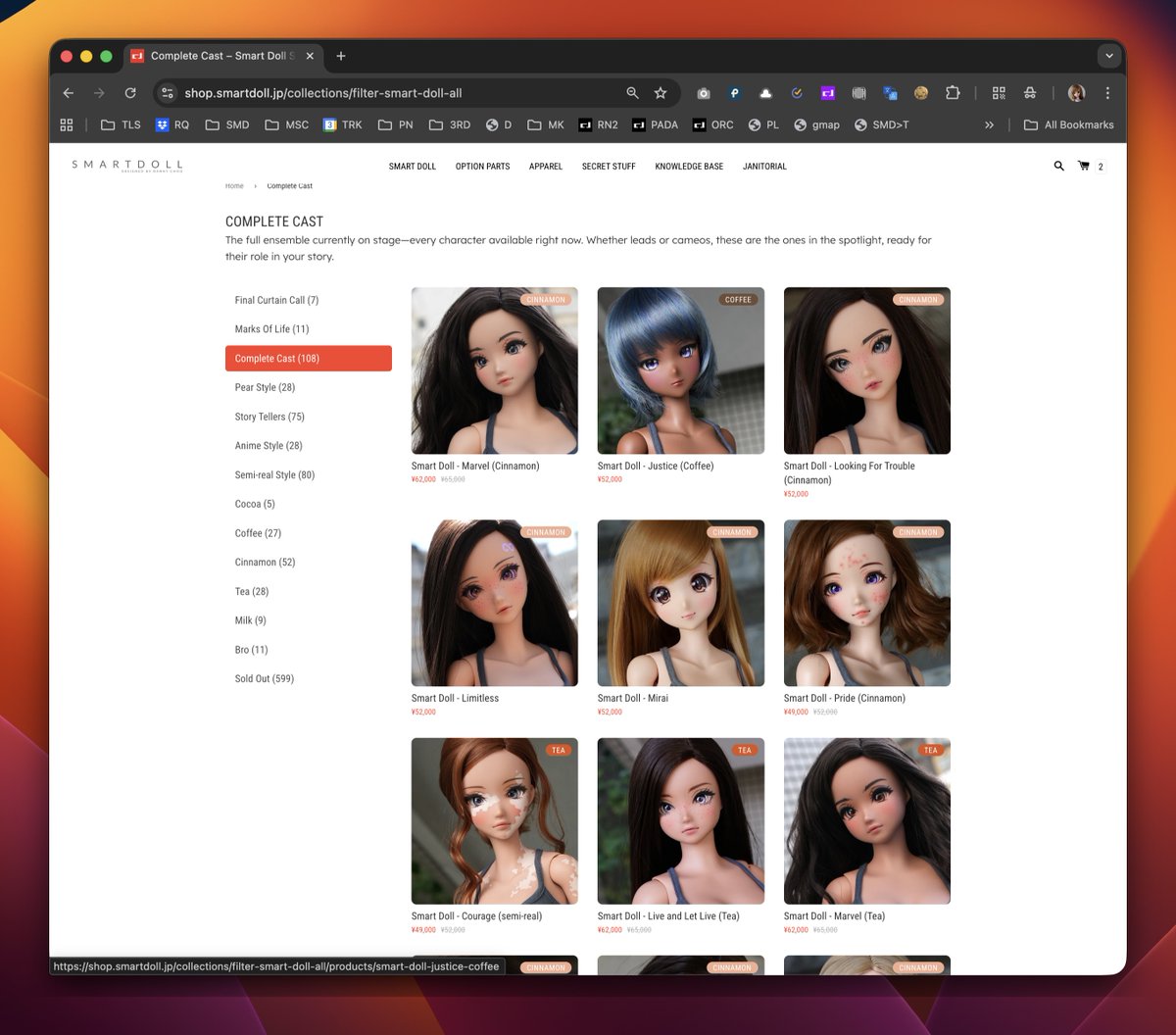Open the apps grid in bookmarks bar

click(67, 124)
